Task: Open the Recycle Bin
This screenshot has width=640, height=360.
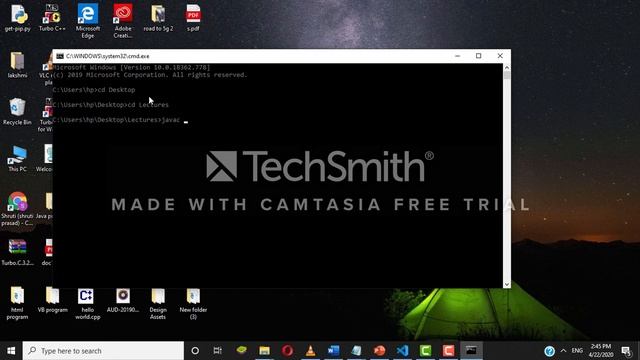Action: point(17,111)
